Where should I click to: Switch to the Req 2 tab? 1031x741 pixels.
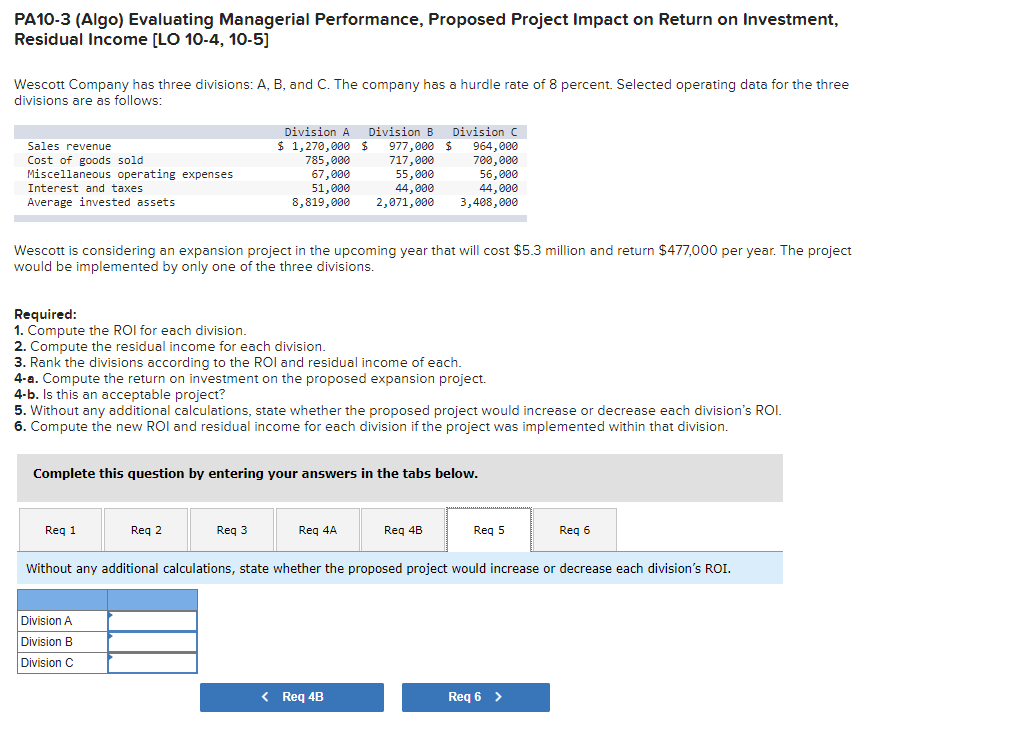[x=146, y=530]
